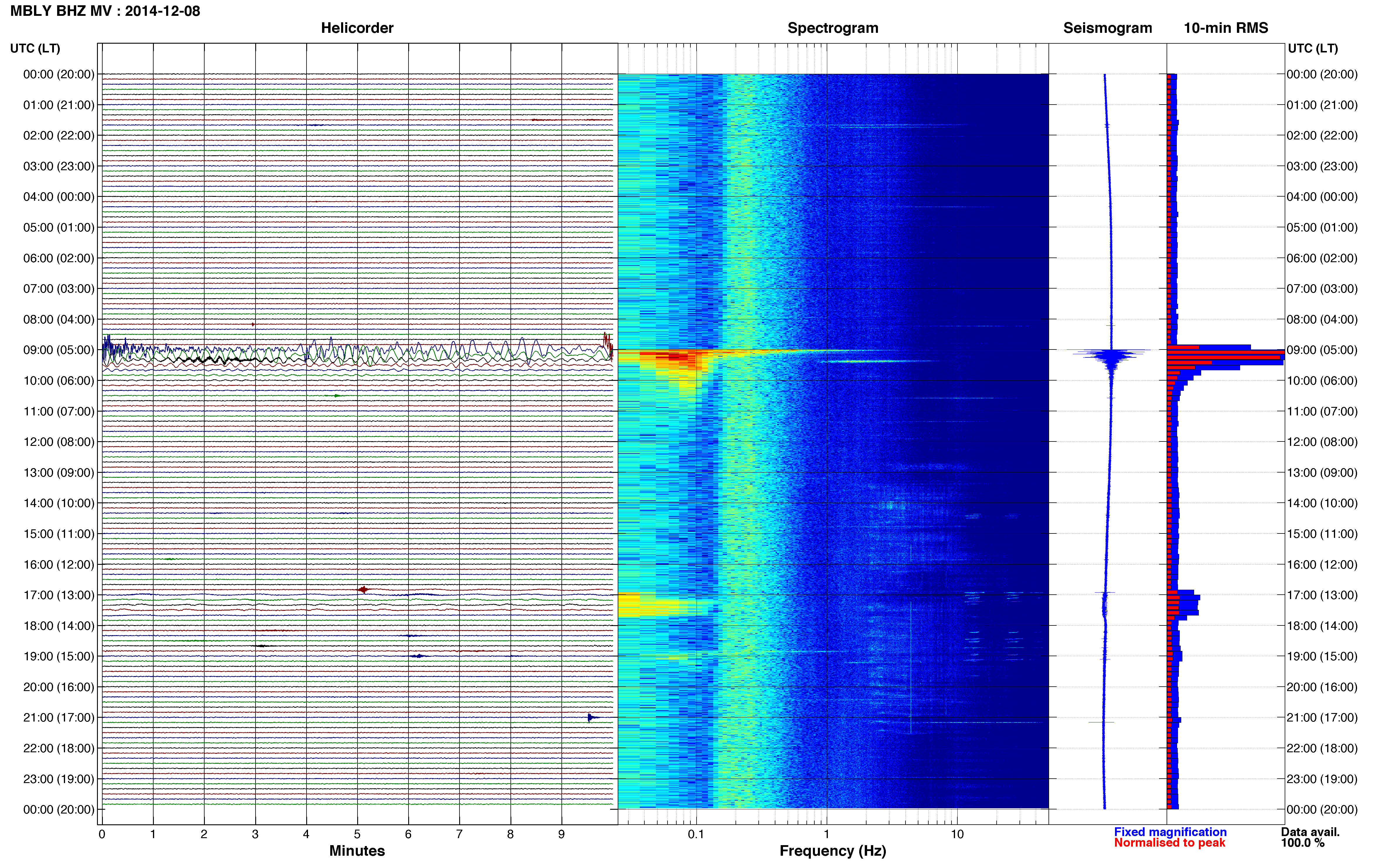Screen dimensions: 1389x868
Task: Click left time label '22:00 (18:00)'
Action: tap(59, 748)
